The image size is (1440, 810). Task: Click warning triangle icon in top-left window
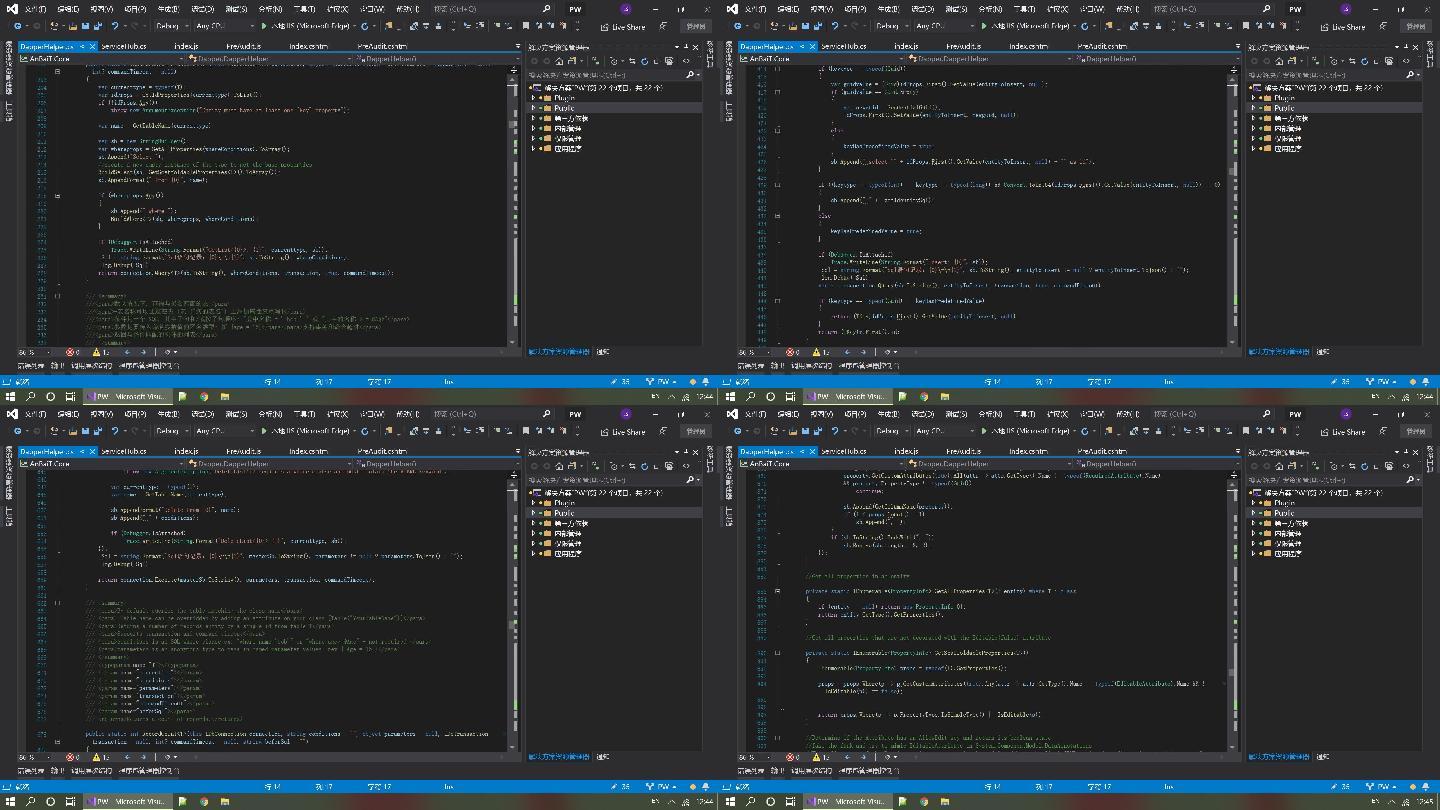(96, 352)
